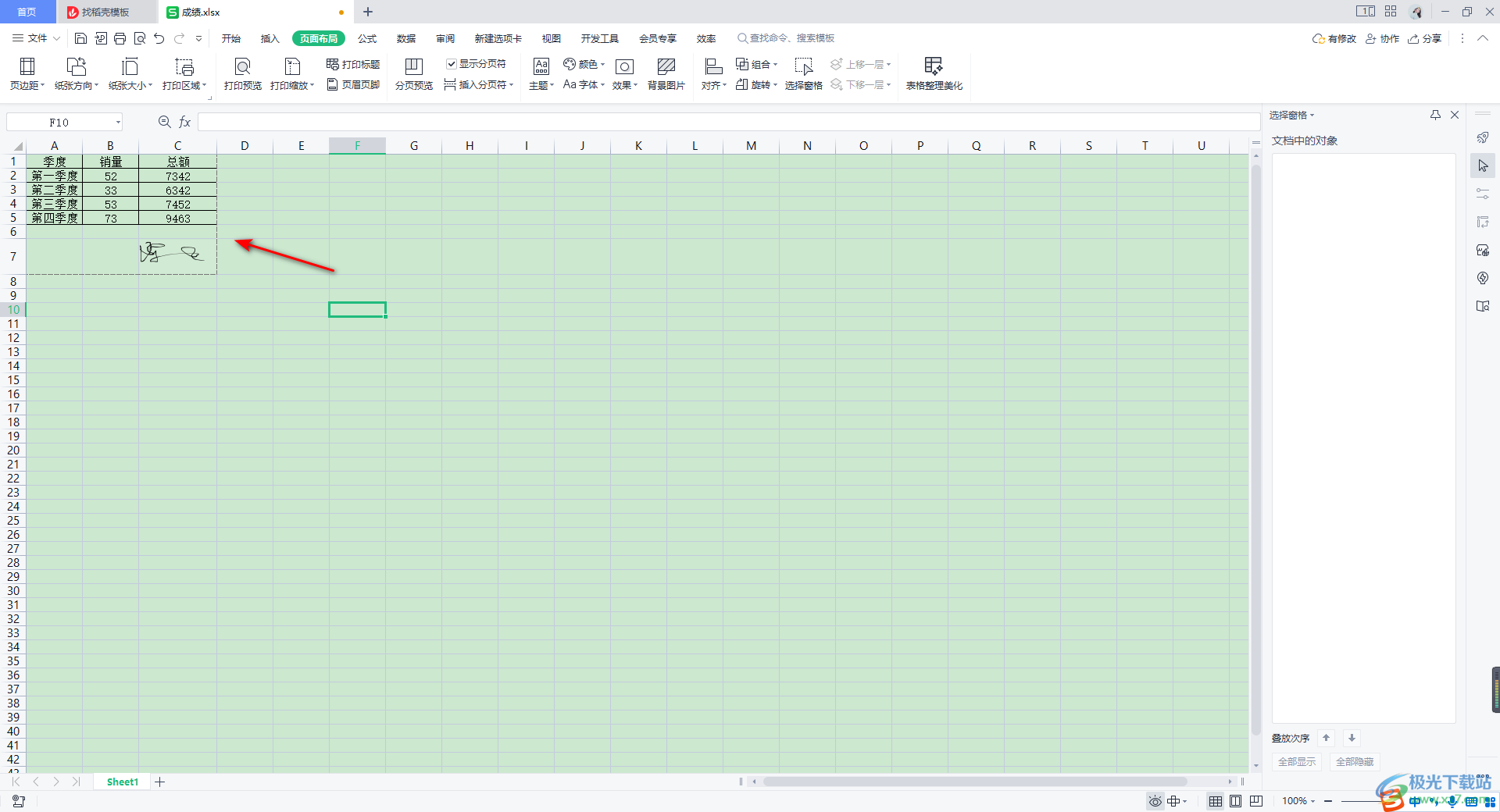Click the 有修改 status button

1334,38
